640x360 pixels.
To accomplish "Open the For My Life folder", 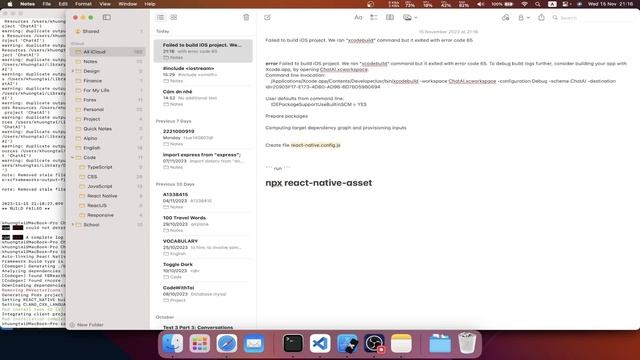I will point(108,90).
